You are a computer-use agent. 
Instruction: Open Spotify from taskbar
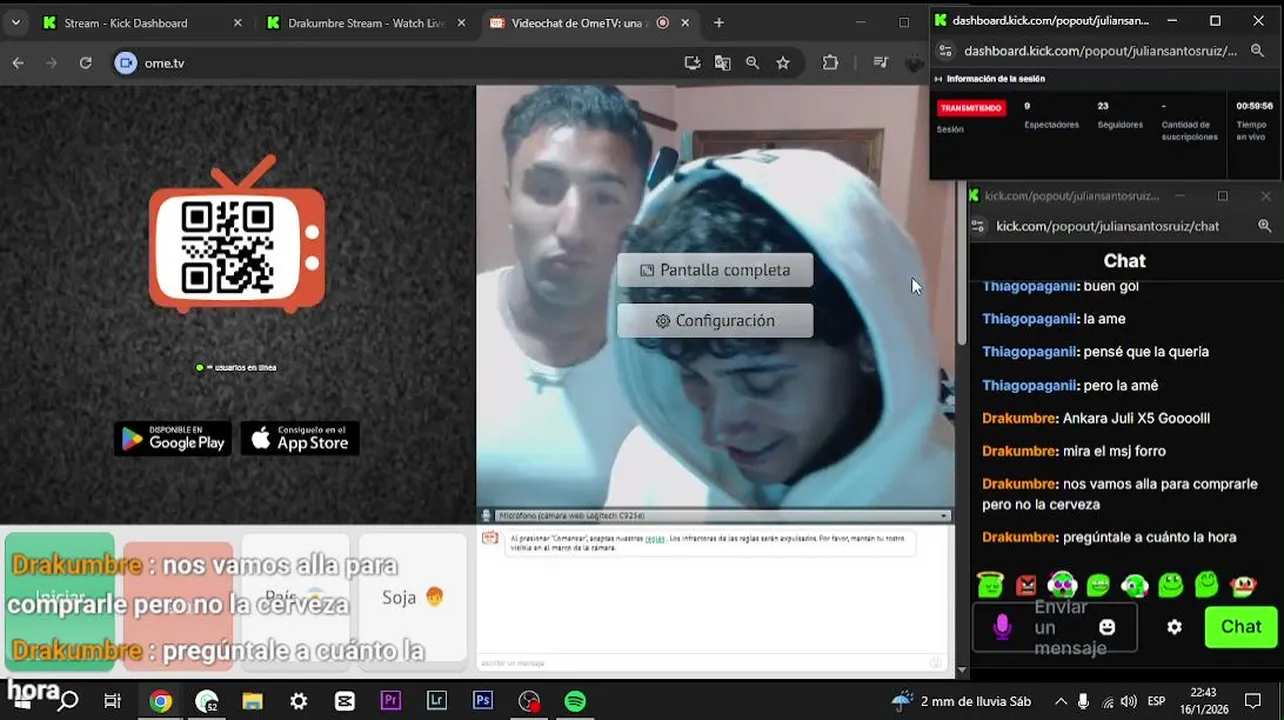click(575, 701)
